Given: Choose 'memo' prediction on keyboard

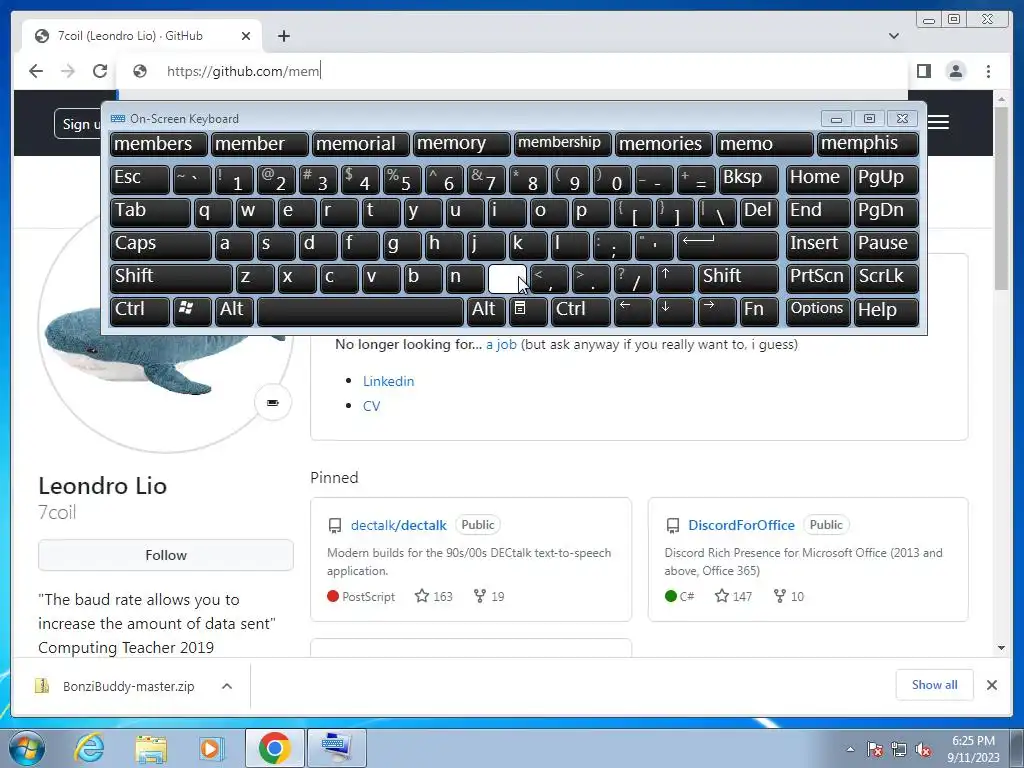Looking at the screenshot, I should 765,144.
